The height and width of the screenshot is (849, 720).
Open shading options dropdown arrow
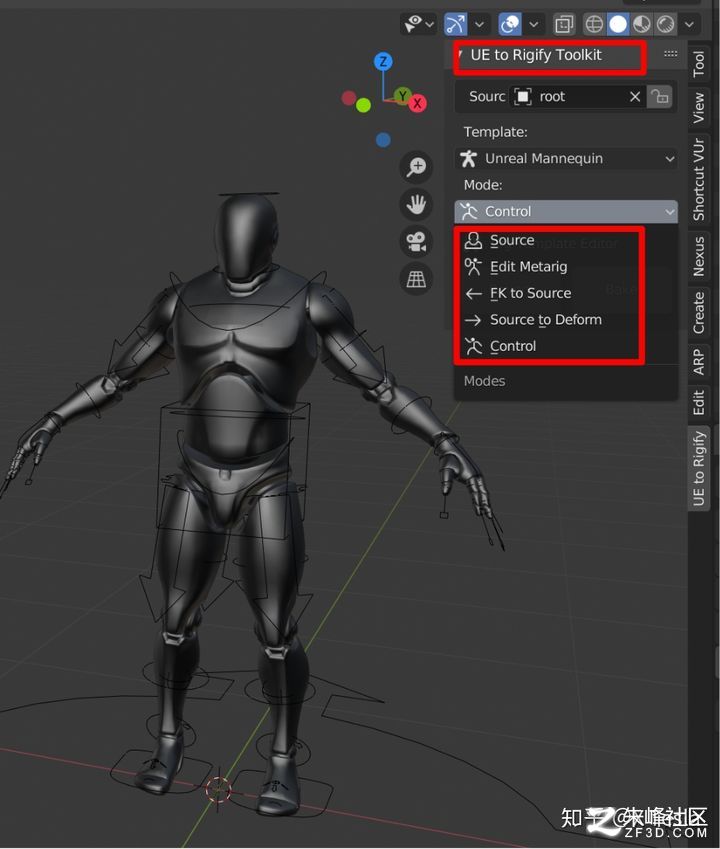click(x=689, y=24)
